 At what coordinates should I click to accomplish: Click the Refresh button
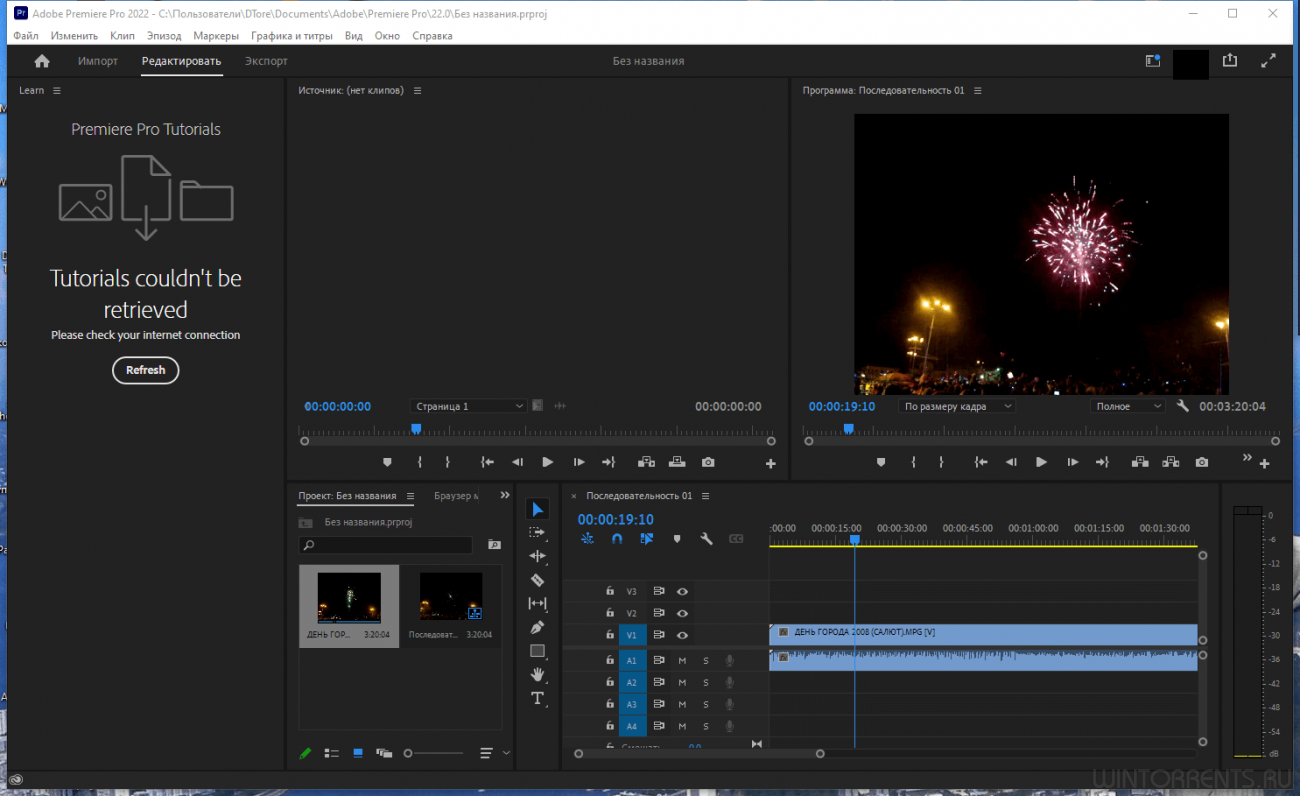click(x=145, y=370)
